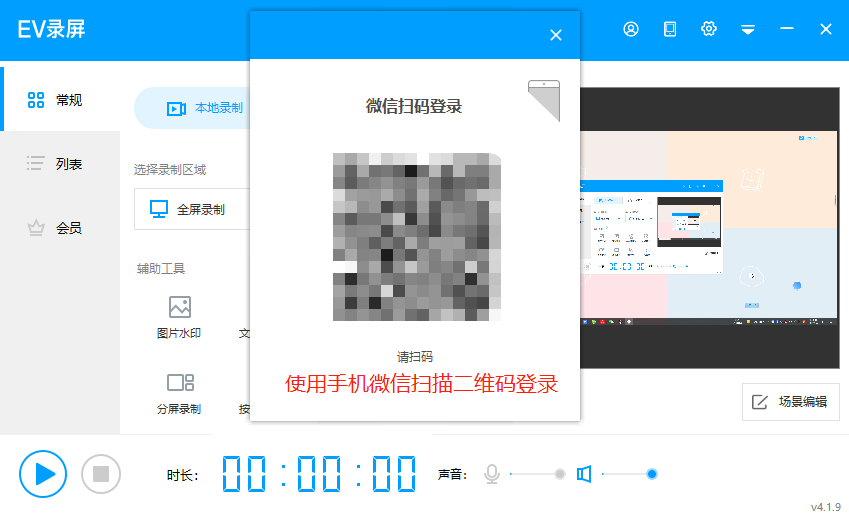Start recording with the play button
849x513 pixels.
point(43,474)
